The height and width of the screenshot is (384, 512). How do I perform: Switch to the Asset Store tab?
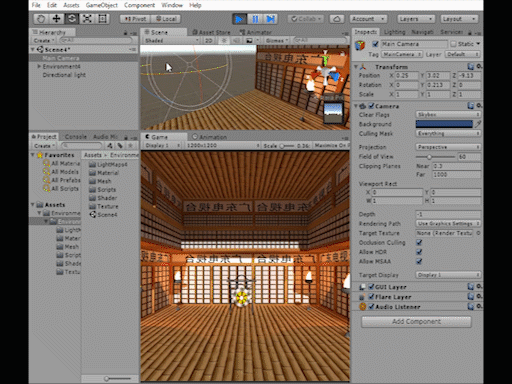pos(211,32)
